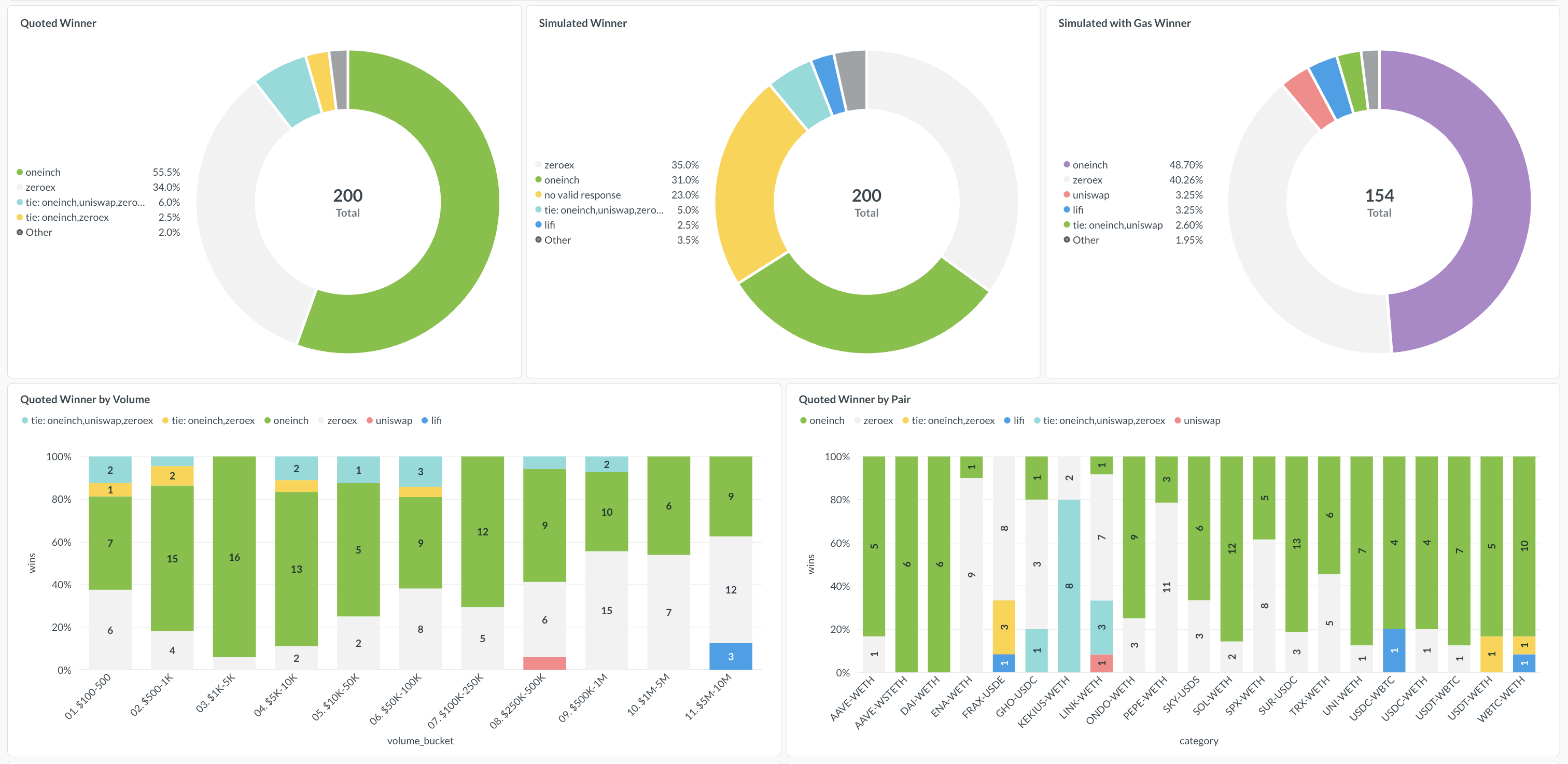Toggle lifi legend entry in Simulated Winner donut
This screenshot has width=1568, height=764.
click(549, 225)
